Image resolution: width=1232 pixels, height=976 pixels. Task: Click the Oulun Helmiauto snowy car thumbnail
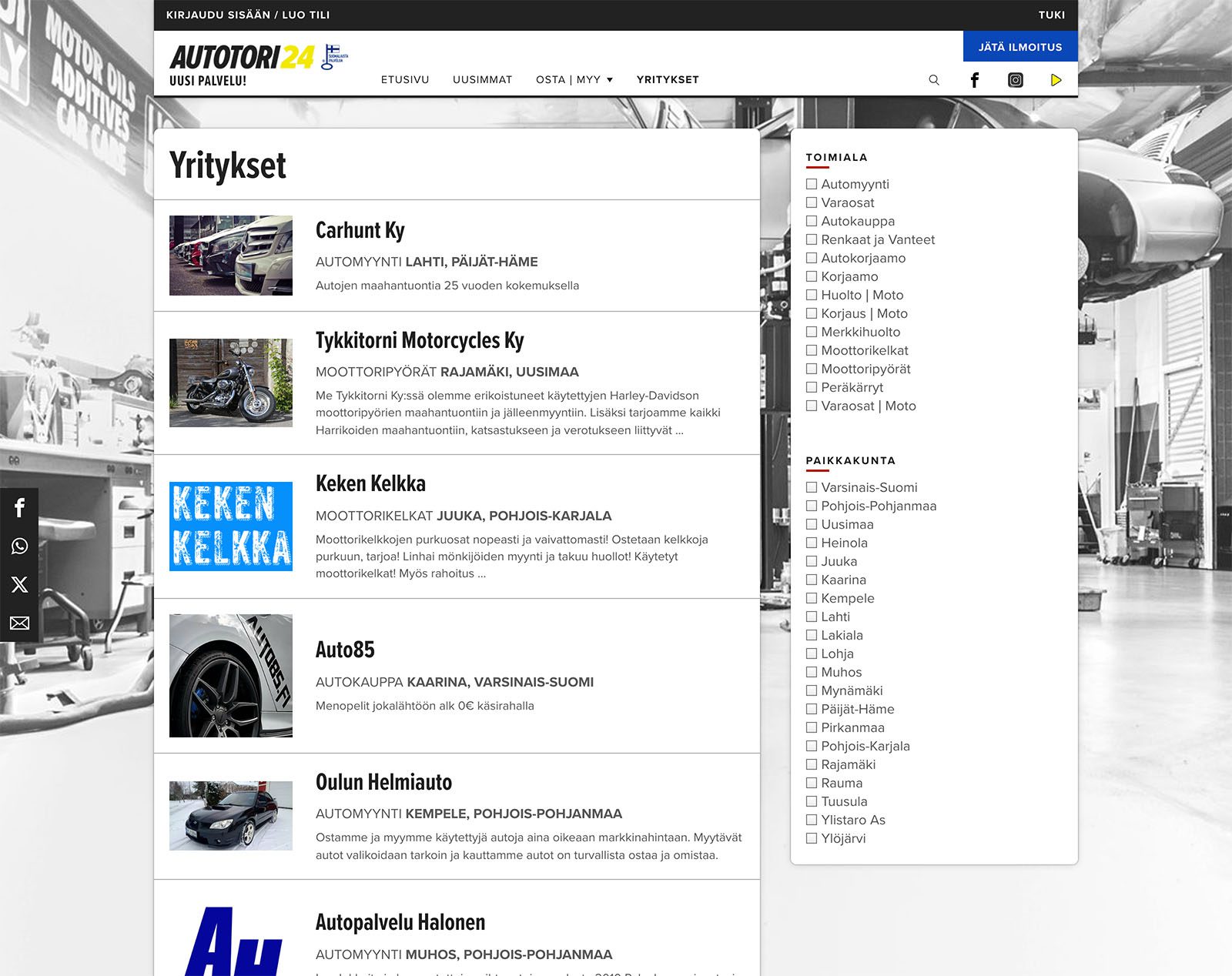tap(231, 816)
